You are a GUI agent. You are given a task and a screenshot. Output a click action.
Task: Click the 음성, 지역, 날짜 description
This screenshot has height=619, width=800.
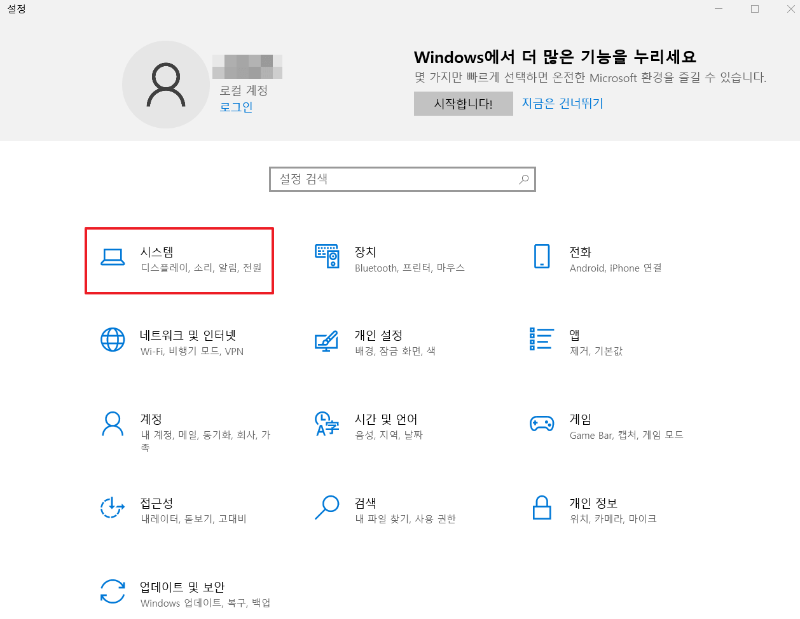point(389,435)
